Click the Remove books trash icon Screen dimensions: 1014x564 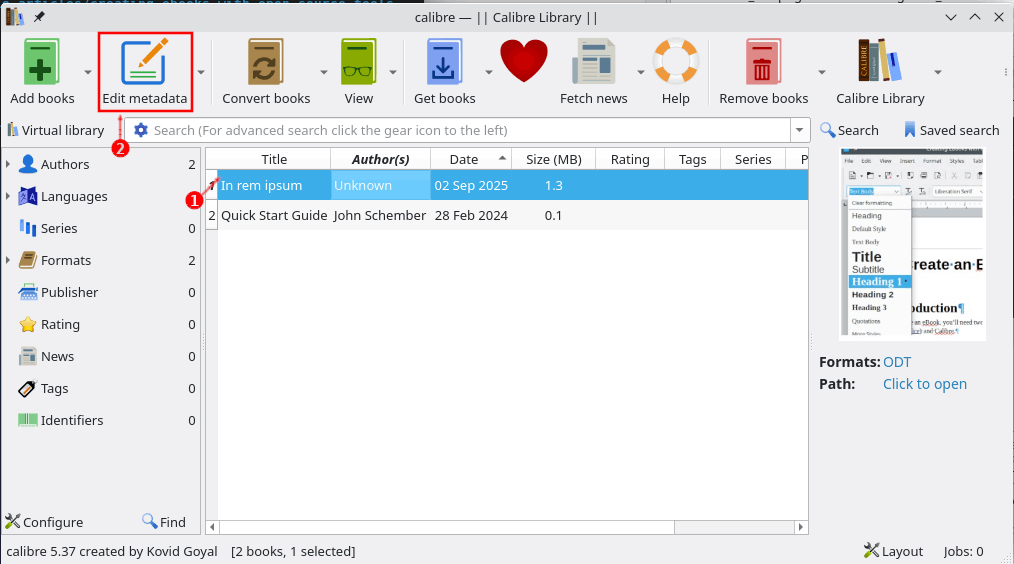tap(763, 63)
